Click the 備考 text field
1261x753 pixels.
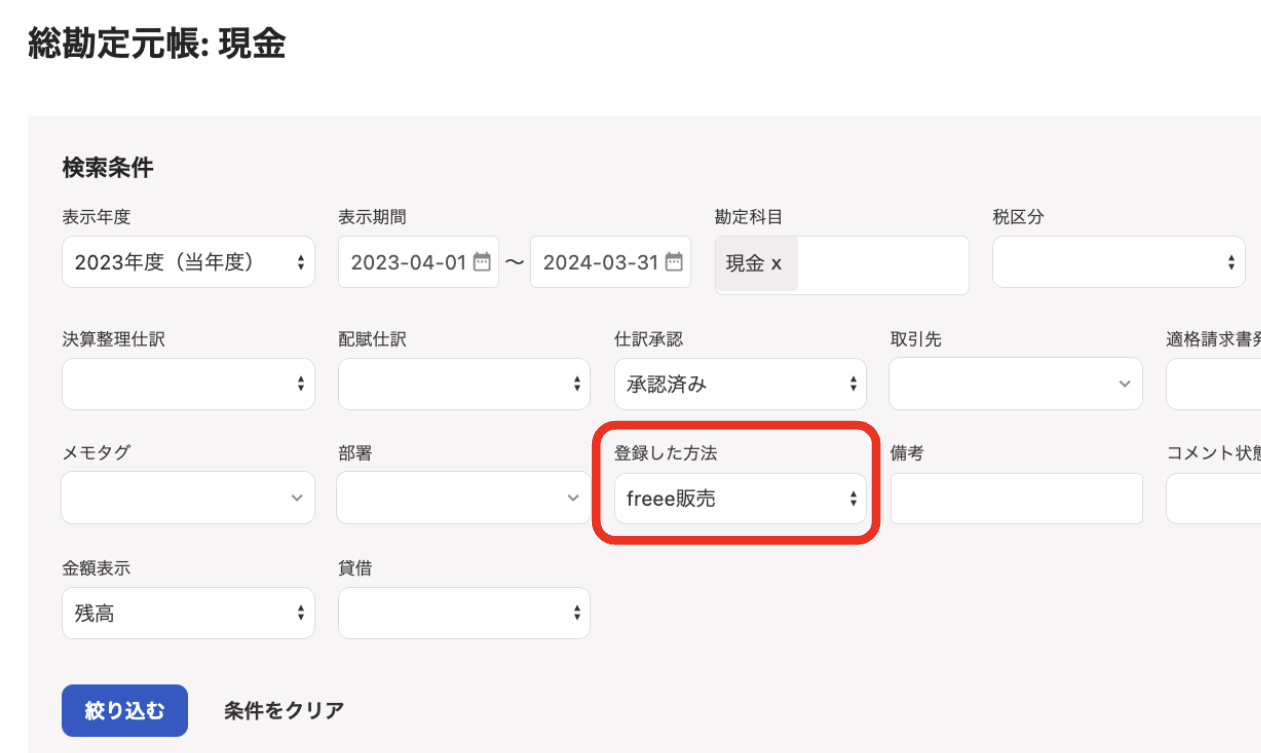tap(1016, 498)
